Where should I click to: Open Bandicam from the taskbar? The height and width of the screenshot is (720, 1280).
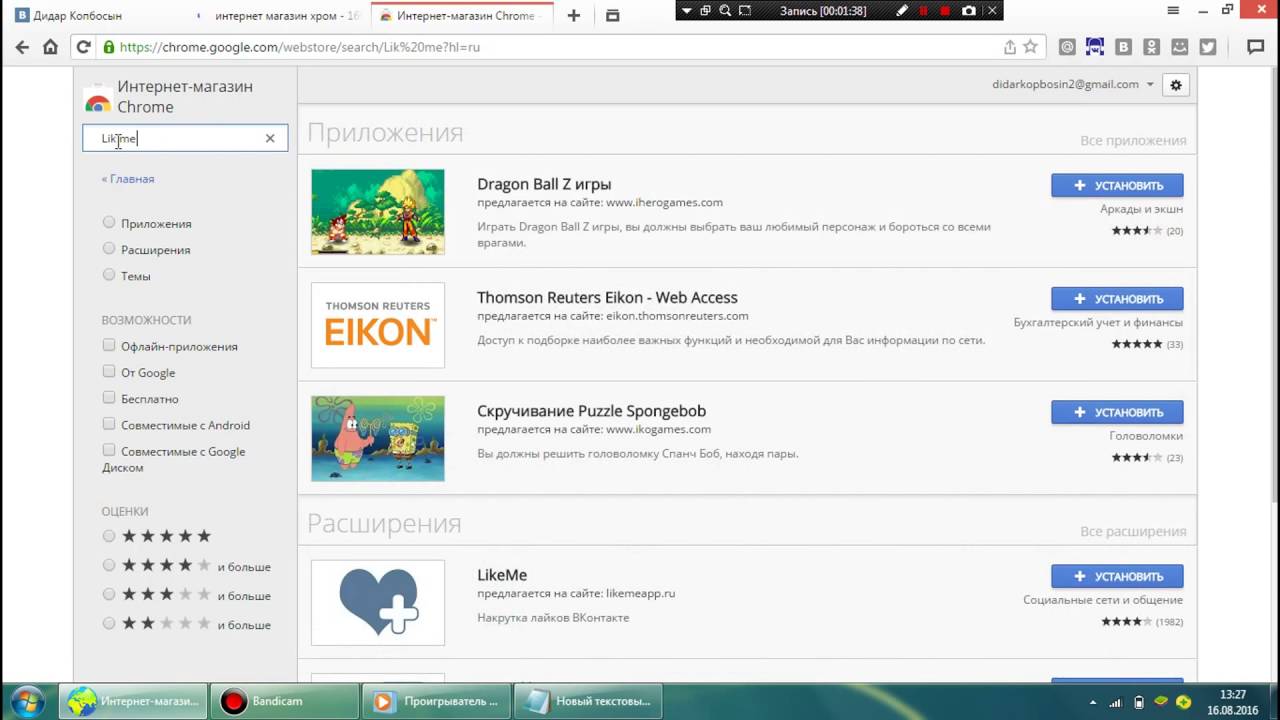coord(285,701)
